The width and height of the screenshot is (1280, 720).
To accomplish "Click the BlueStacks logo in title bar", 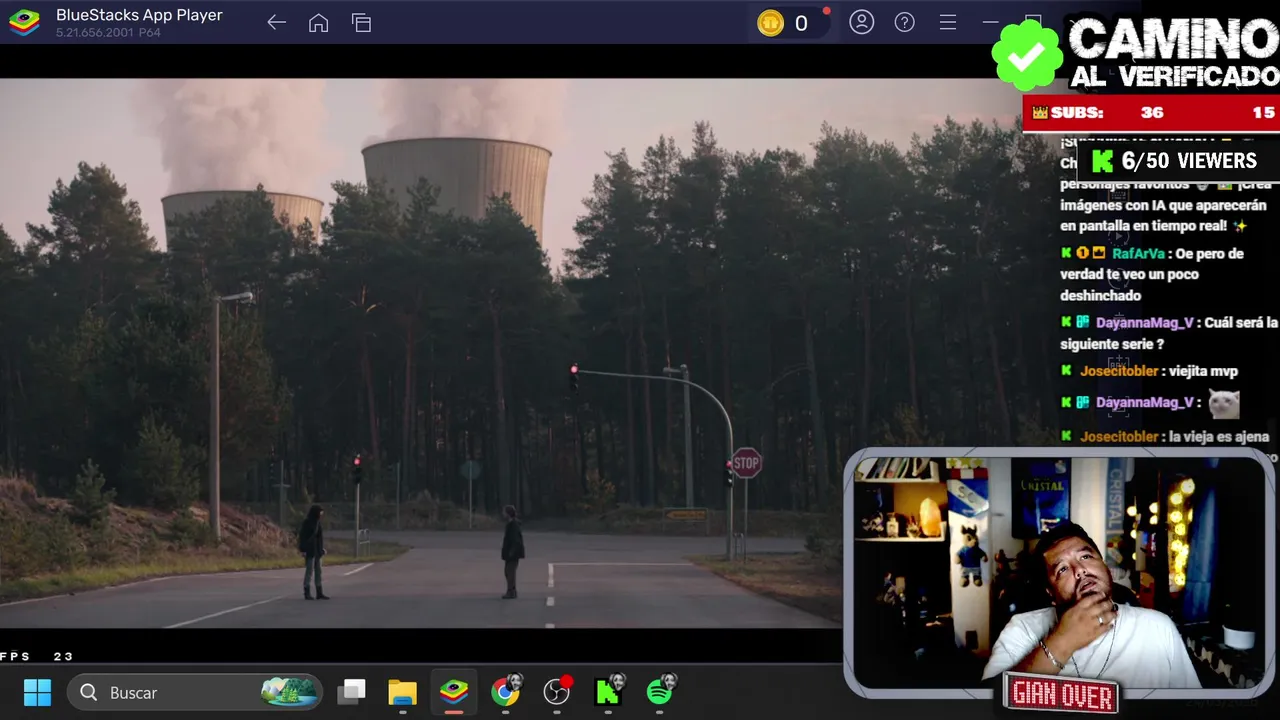I will 24,23.
